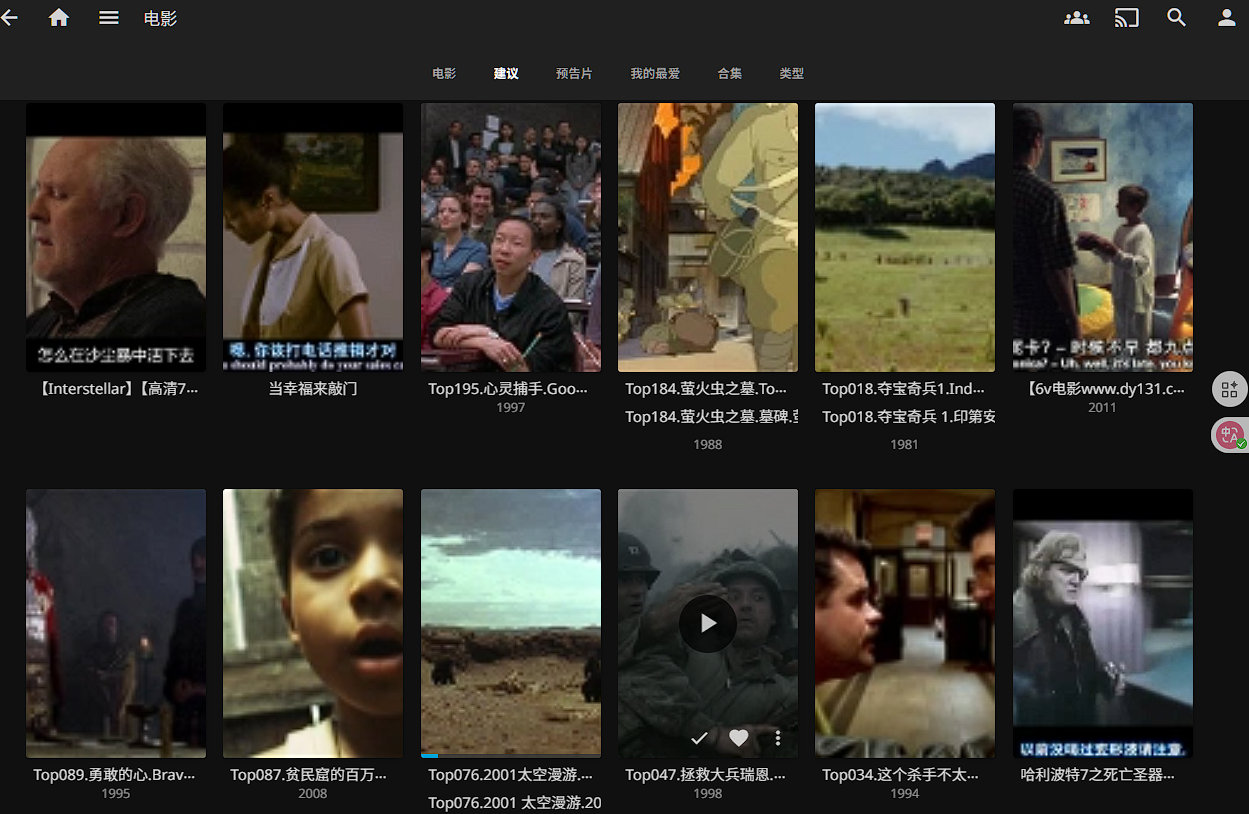Favorite Top047 拯救大兵瑞恩 with the heart icon
Image resolution: width=1249 pixels, height=814 pixels.
tap(738, 738)
